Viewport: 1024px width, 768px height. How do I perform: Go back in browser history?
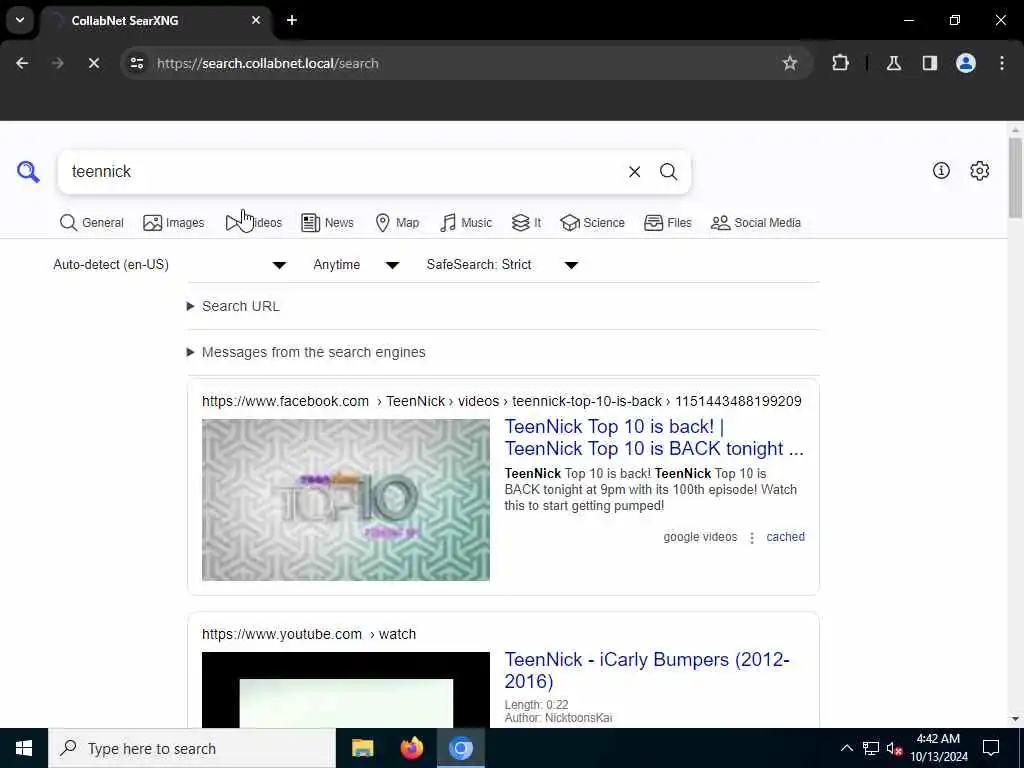[x=22, y=63]
